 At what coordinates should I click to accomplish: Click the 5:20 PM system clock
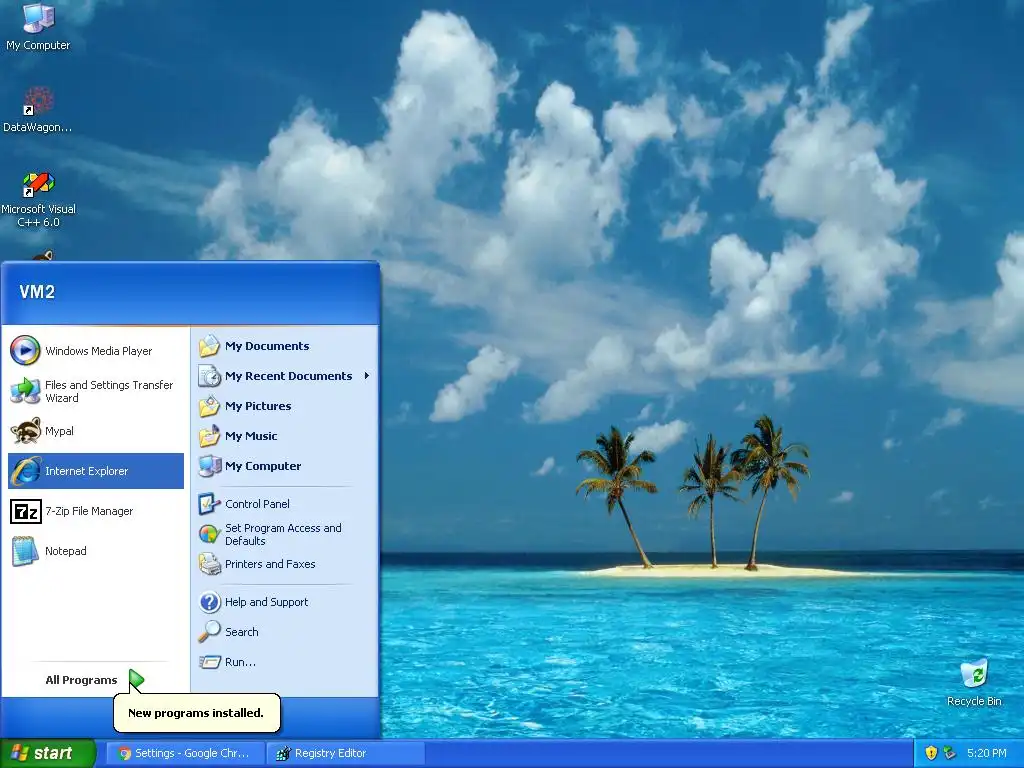986,753
